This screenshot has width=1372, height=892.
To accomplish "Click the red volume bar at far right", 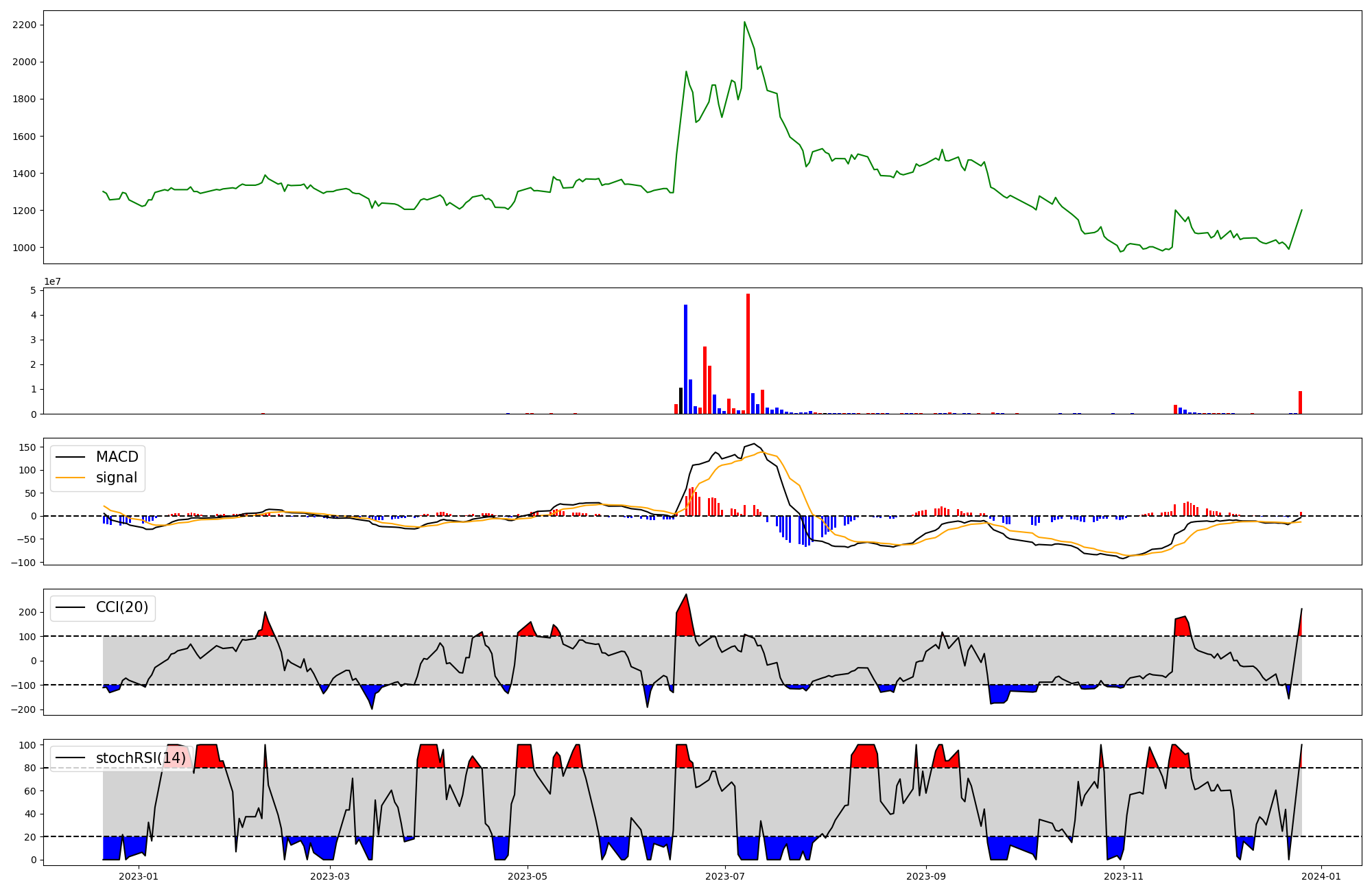I will [1300, 402].
